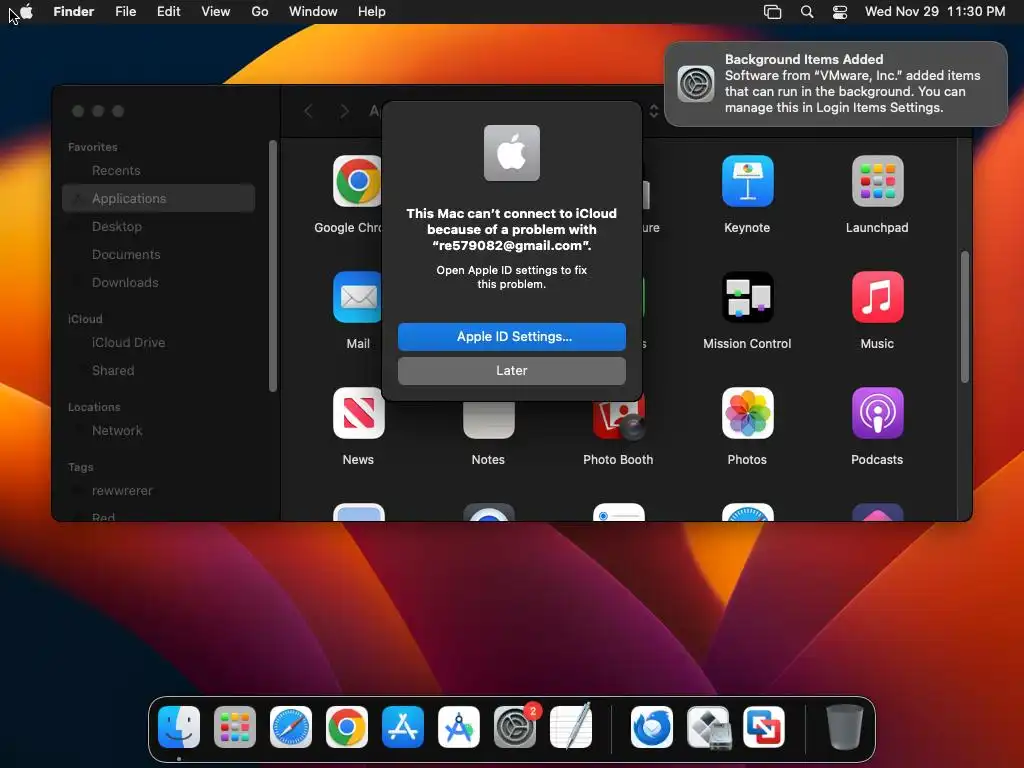
Task: Open the Launchpad app in Finder
Action: click(877, 181)
